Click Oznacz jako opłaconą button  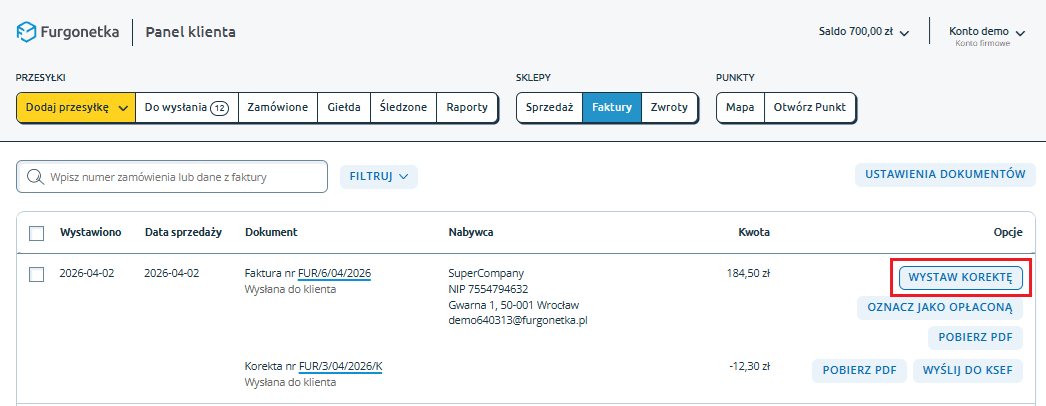click(x=940, y=308)
